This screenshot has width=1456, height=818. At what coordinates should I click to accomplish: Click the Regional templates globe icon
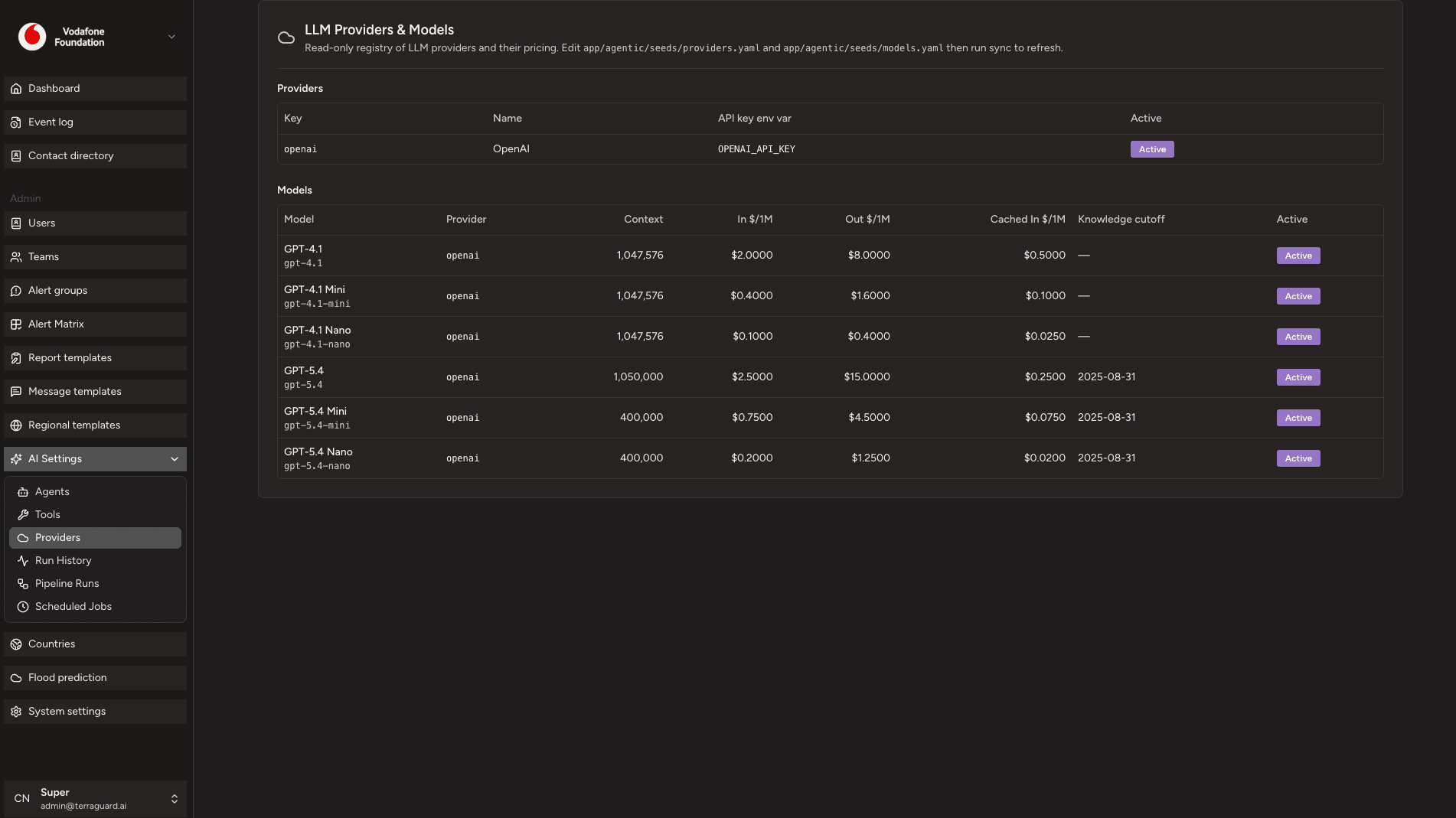pos(16,425)
